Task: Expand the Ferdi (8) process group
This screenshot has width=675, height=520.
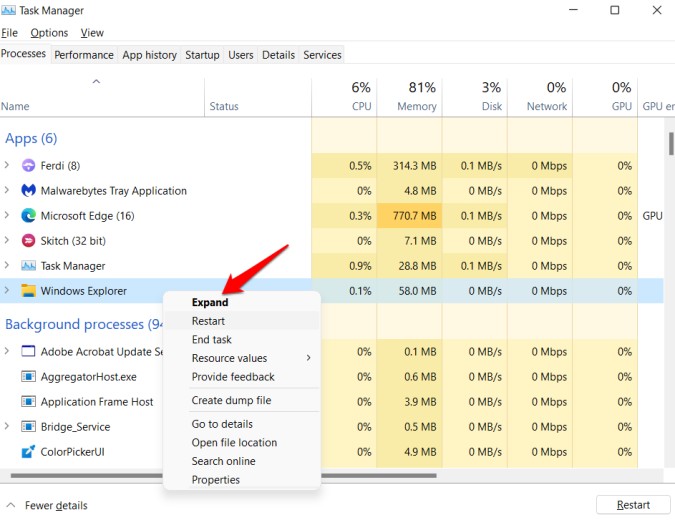Action: tap(6, 165)
